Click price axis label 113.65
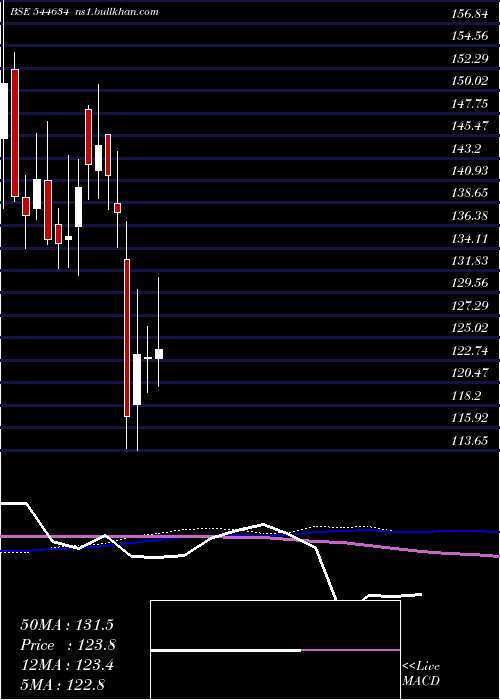The width and height of the screenshot is (500, 700). [x=470, y=441]
